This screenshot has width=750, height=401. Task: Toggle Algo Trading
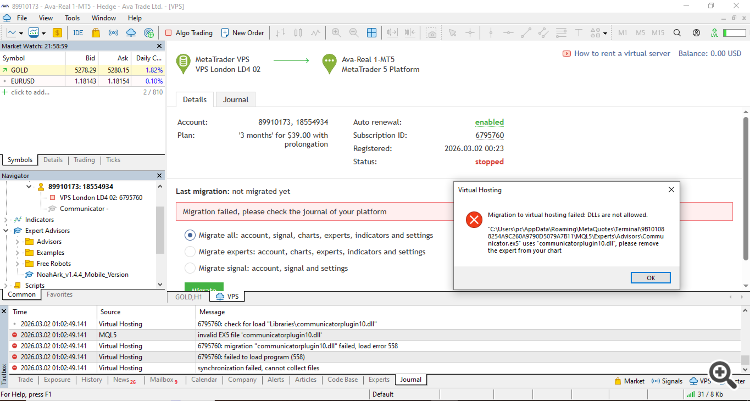coord(188,33)
